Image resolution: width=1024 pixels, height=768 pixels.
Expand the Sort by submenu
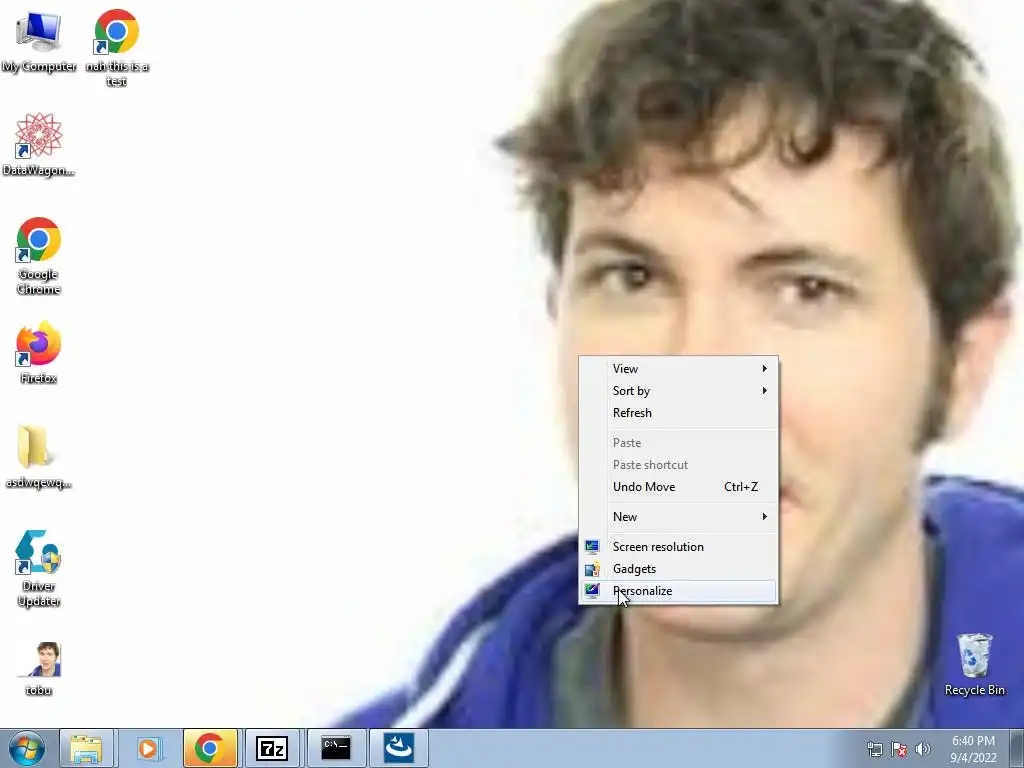tap(679, 391)
